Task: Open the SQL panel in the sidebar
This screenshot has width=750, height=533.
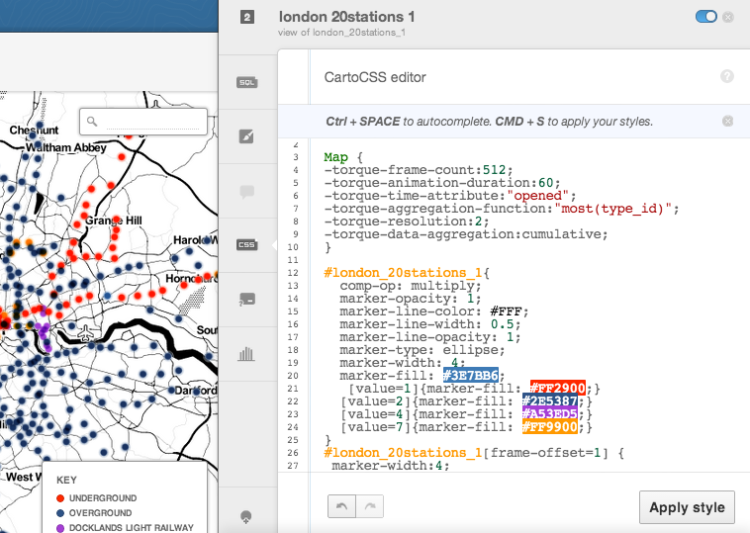Action: click(247, 82)
